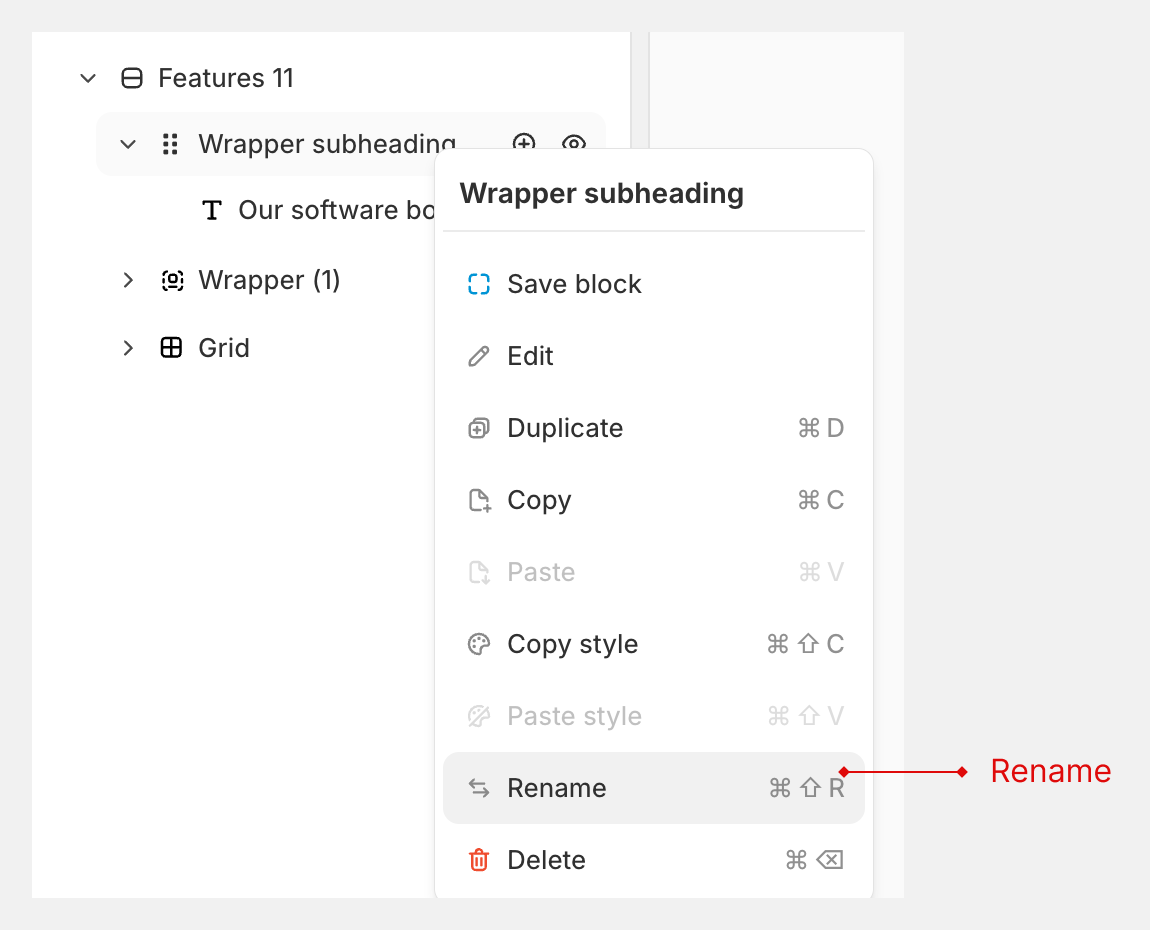This screenshot has height=930, width=1150.
Task: Click the Save block dashed-square icon
Action: tap(479, 284)
